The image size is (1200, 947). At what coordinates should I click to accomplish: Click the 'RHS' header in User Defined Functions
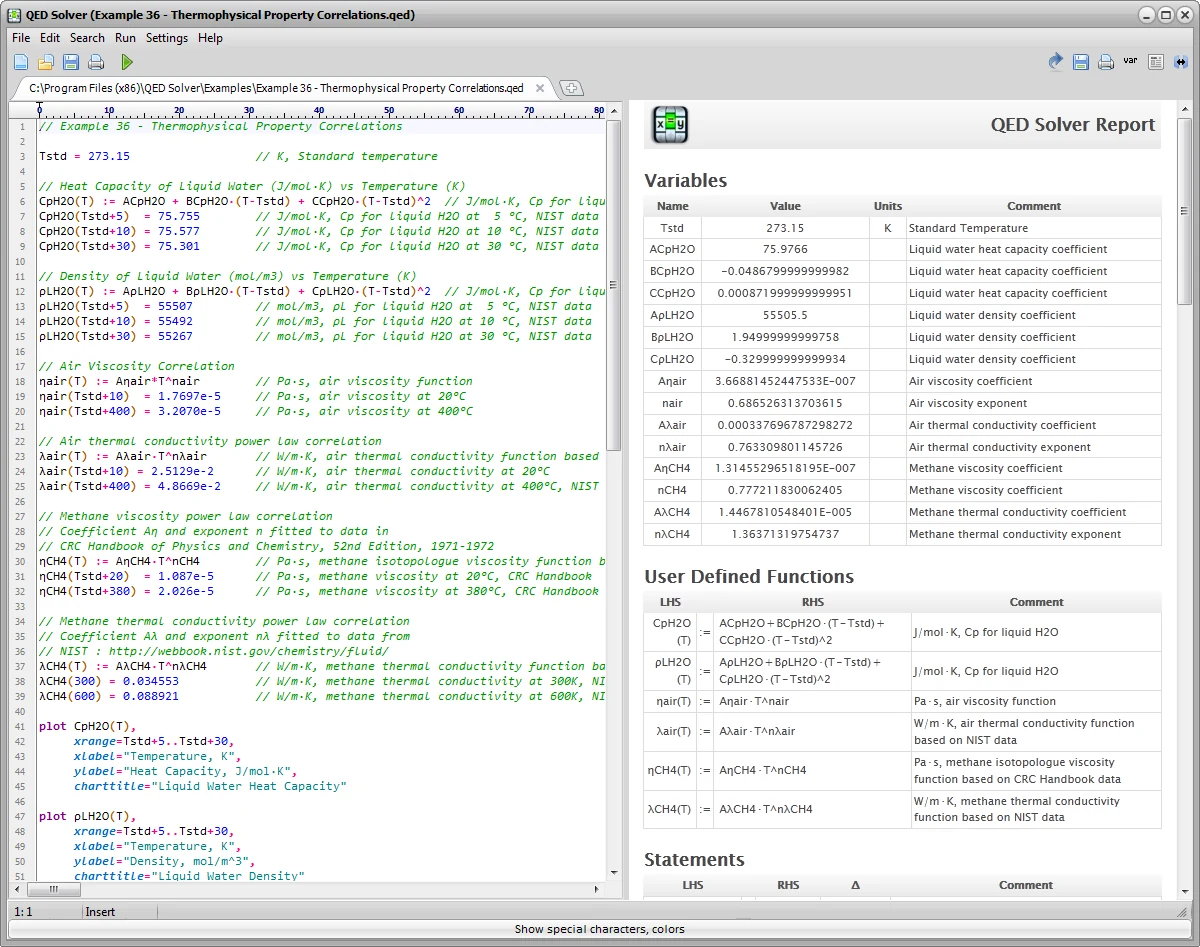(813, 602)
